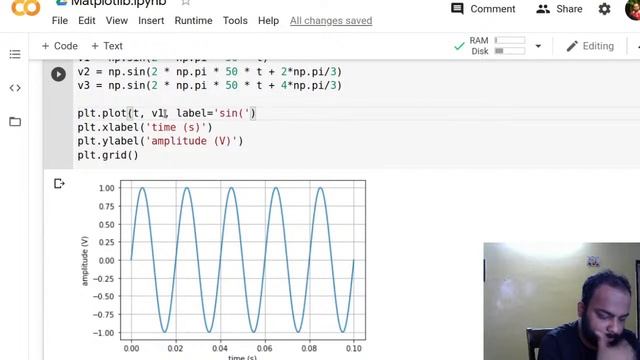Open the Edit menu
This screenshot has width=640, height=360.
pos(87,20)
